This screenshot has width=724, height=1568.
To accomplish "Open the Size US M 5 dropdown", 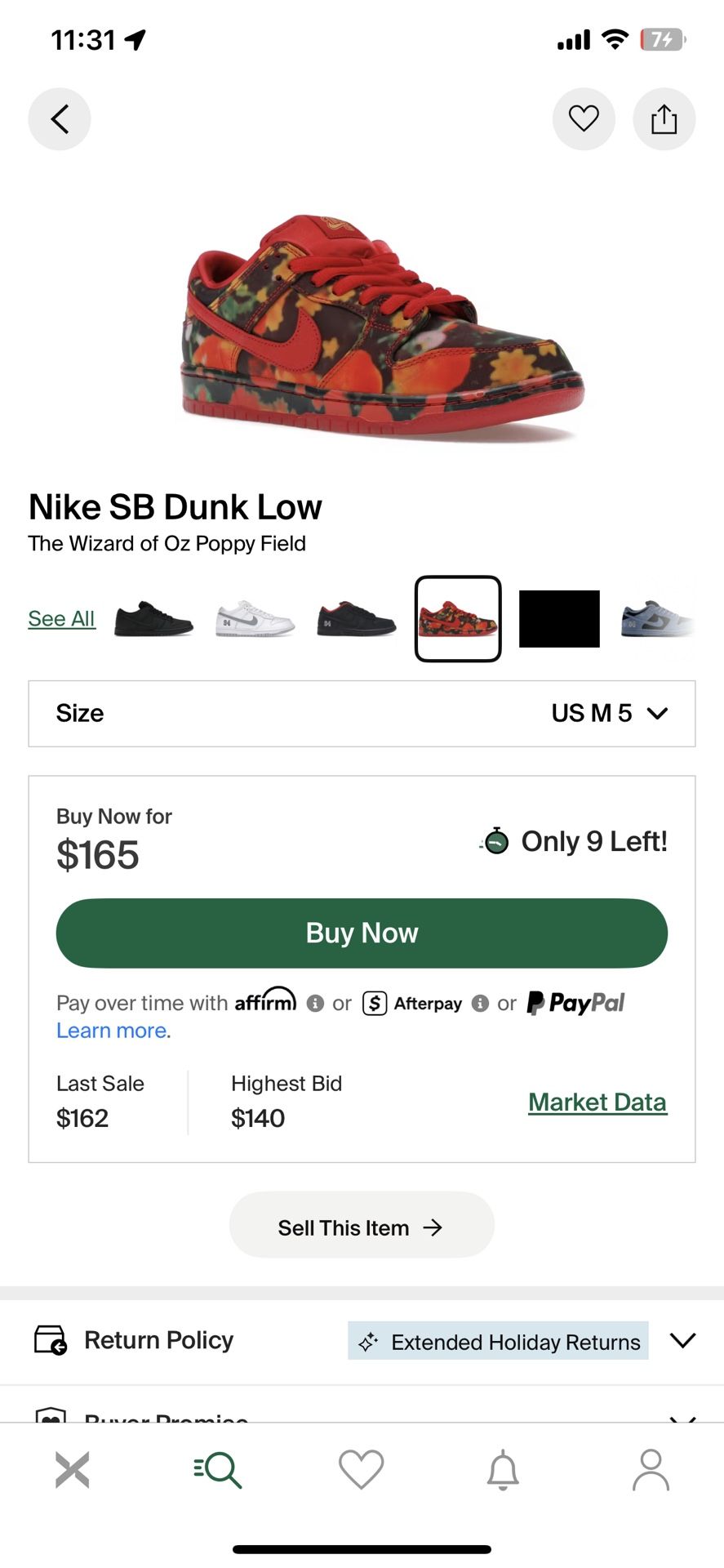I will click(x=362, y=713).
